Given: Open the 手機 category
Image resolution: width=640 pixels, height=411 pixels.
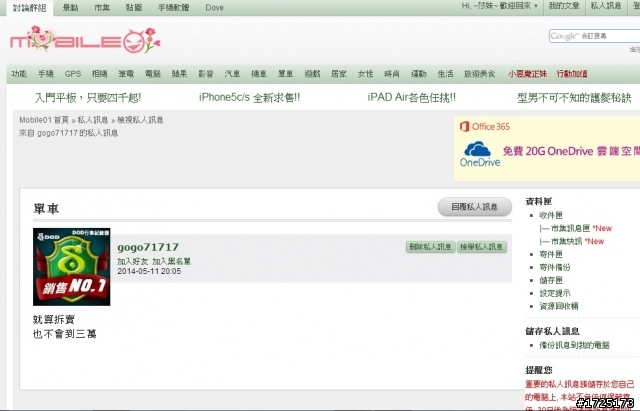Looking at the screenshot, I should [46, 74].
